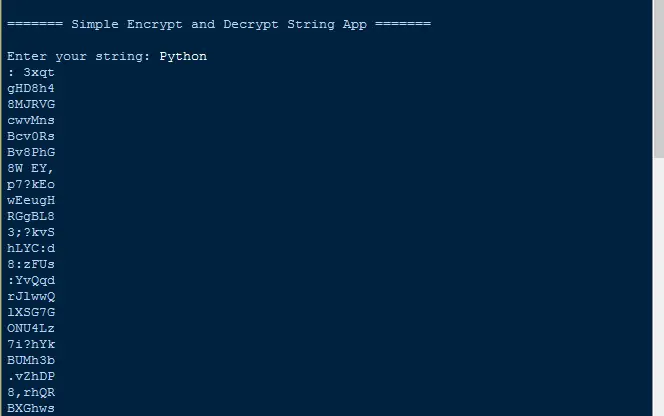Click the vertical scrollbar thumb

tap(658, 80)
